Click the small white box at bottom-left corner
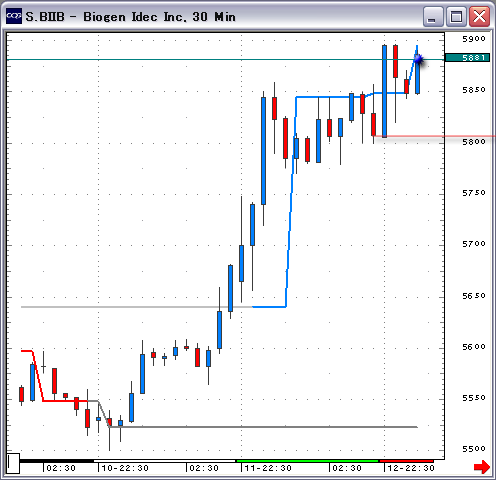 [13, 463]
